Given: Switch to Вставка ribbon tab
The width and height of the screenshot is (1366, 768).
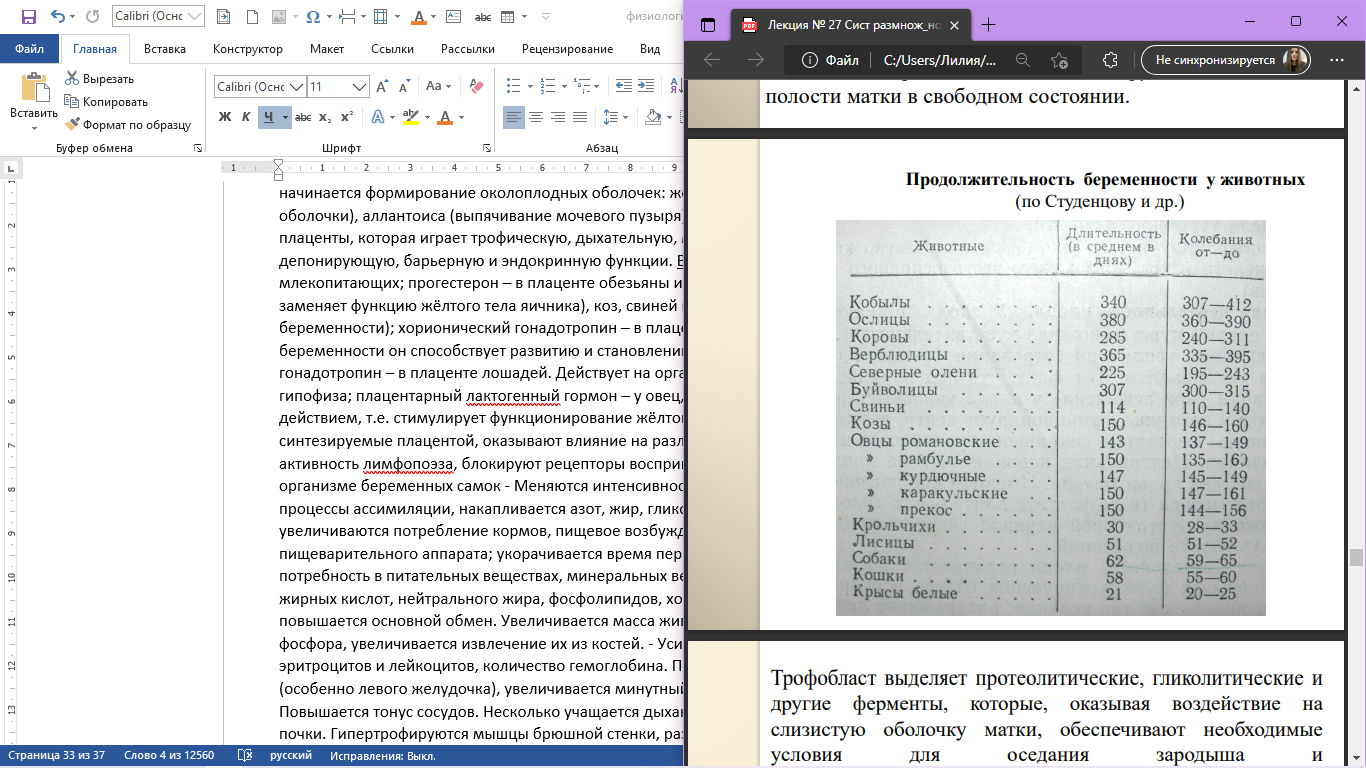Looking at the screenshot, I should click(x=165, y=49).
